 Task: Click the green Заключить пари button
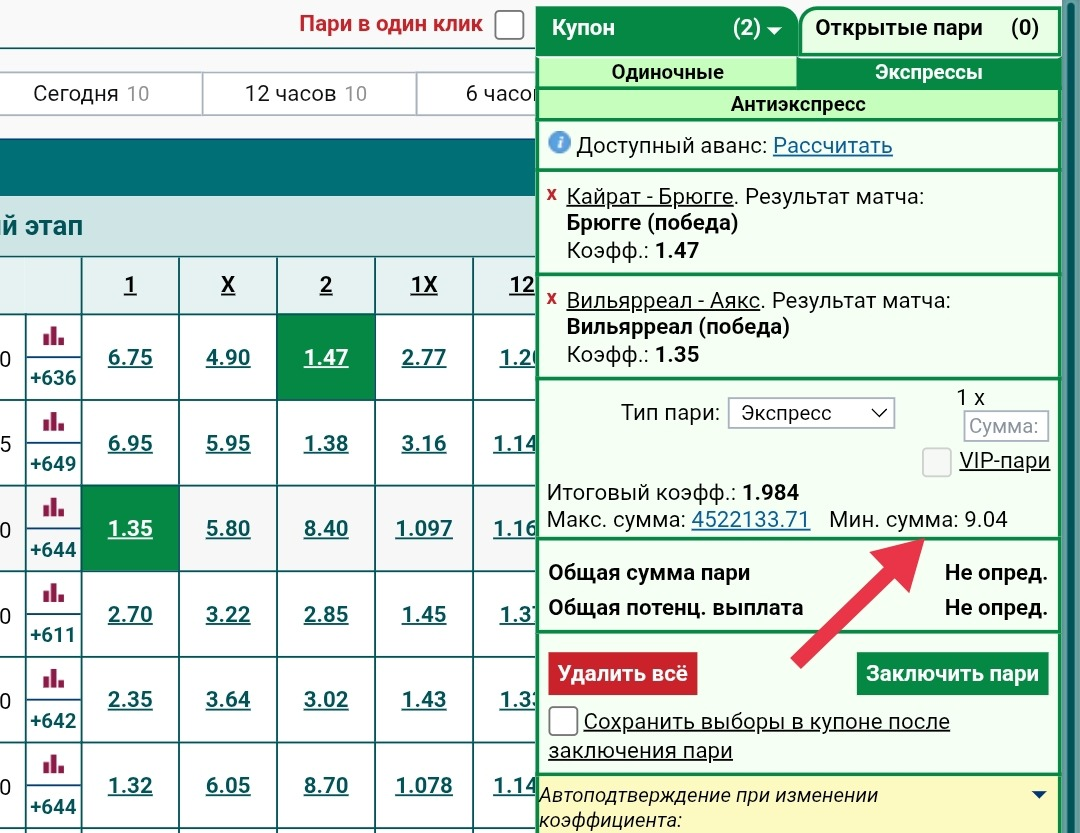952,673
